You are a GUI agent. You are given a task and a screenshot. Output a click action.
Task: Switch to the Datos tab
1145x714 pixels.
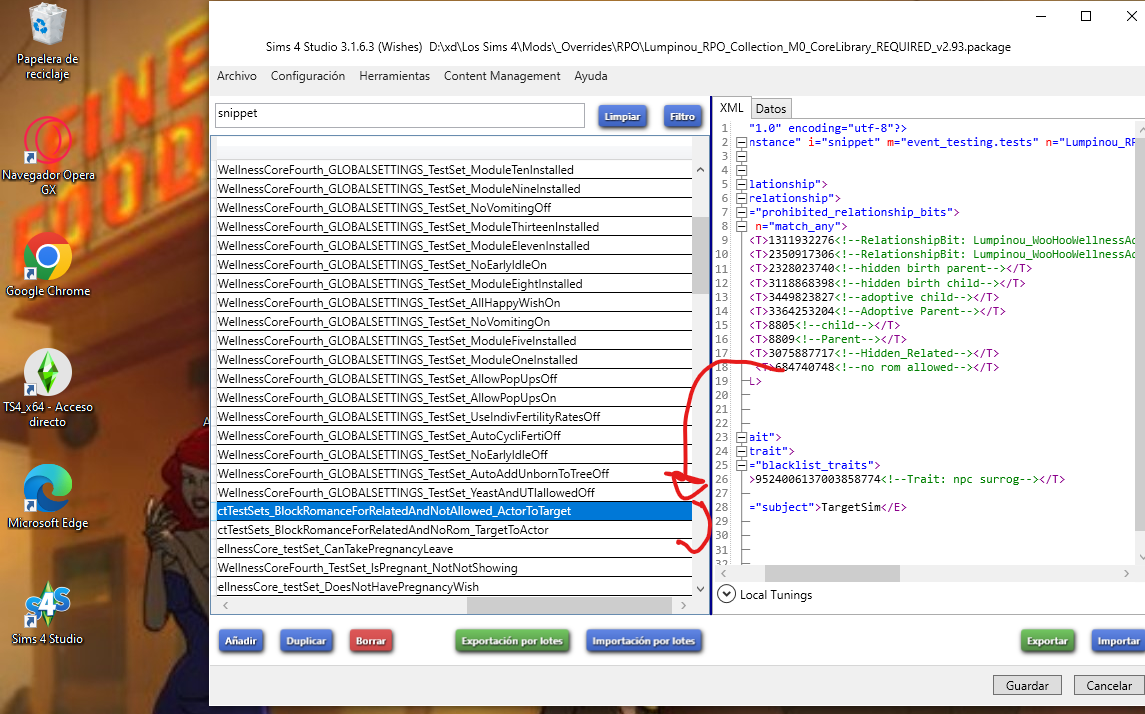coord(770,109)
